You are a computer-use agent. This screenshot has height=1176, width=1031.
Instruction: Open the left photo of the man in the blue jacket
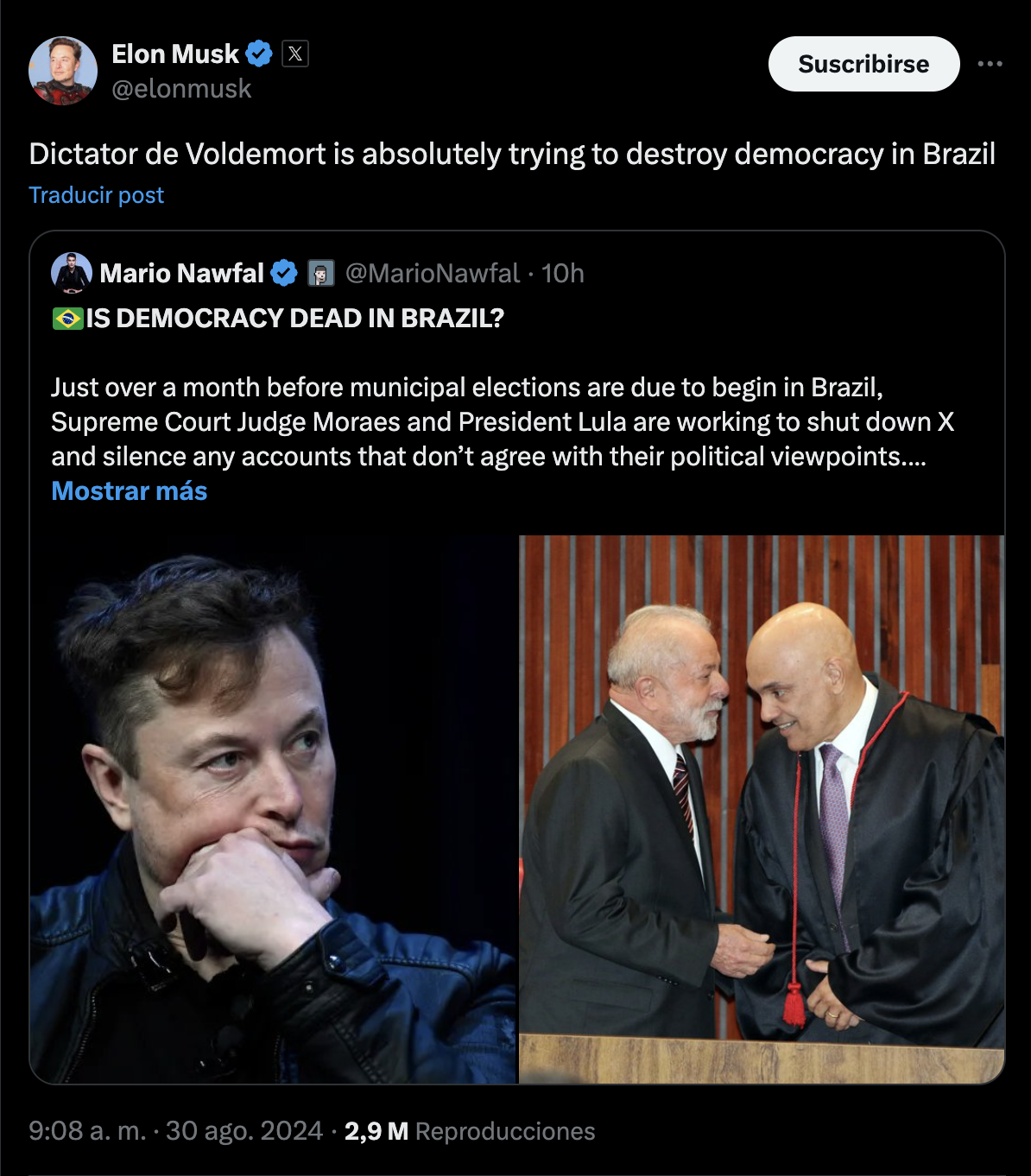[274, 809]
